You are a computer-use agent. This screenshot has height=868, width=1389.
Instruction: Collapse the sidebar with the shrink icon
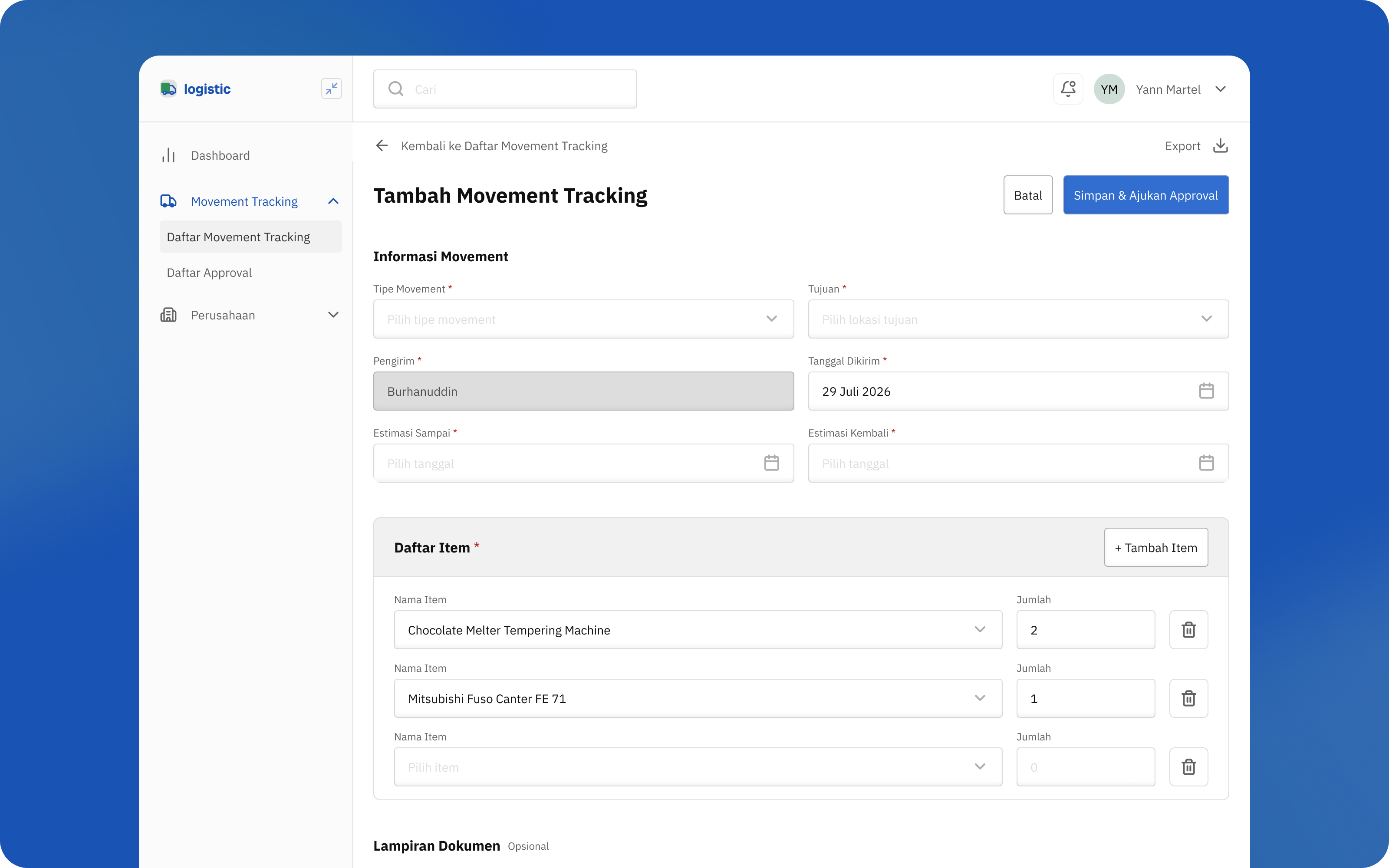331,89
